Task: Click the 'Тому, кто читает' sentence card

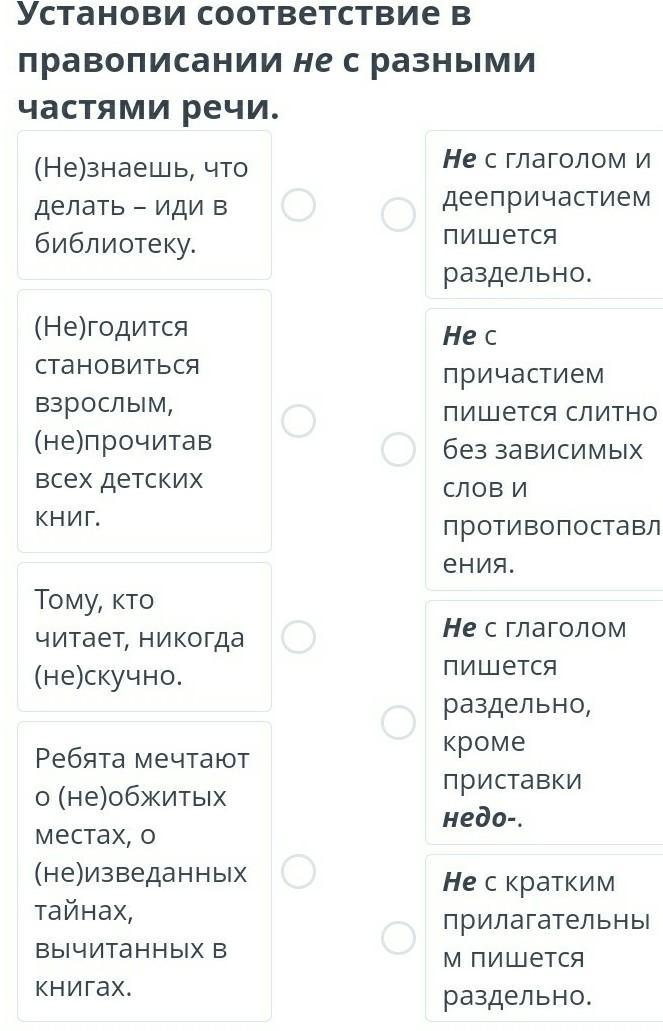Action: point(144,637)
